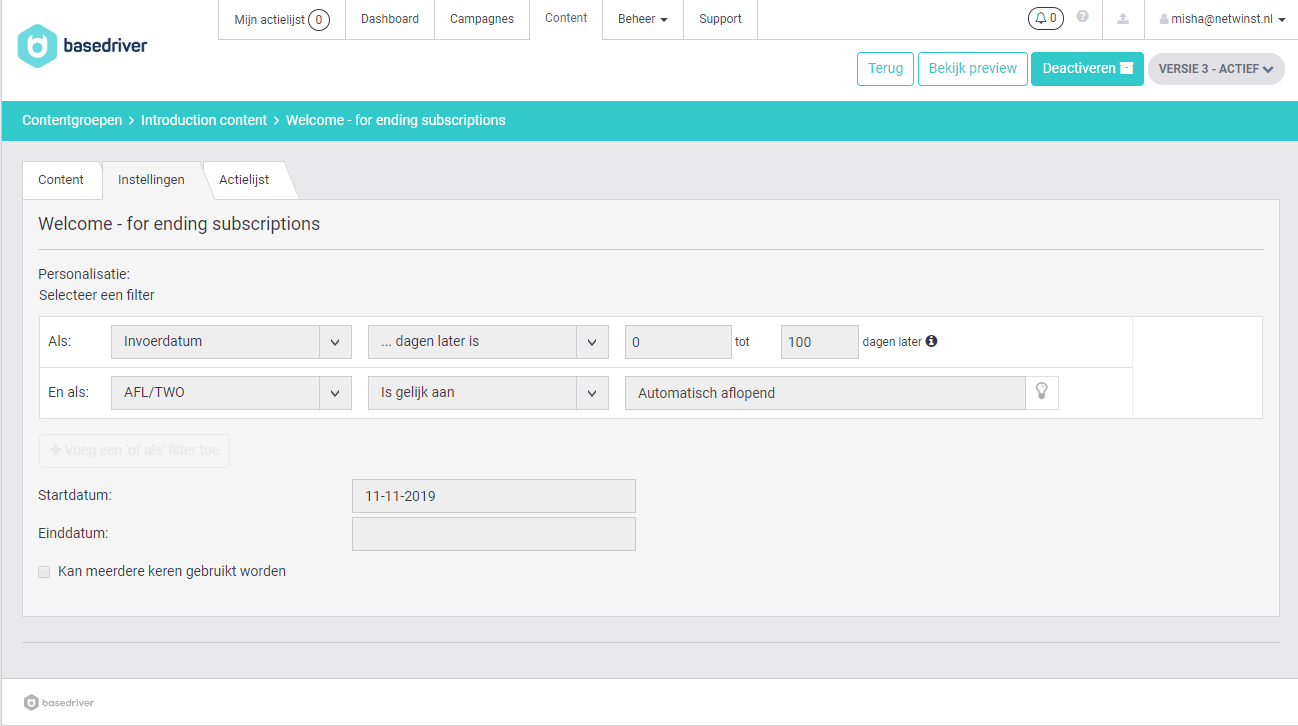
Task: Click the Terug button
Action: click(885, 69)
